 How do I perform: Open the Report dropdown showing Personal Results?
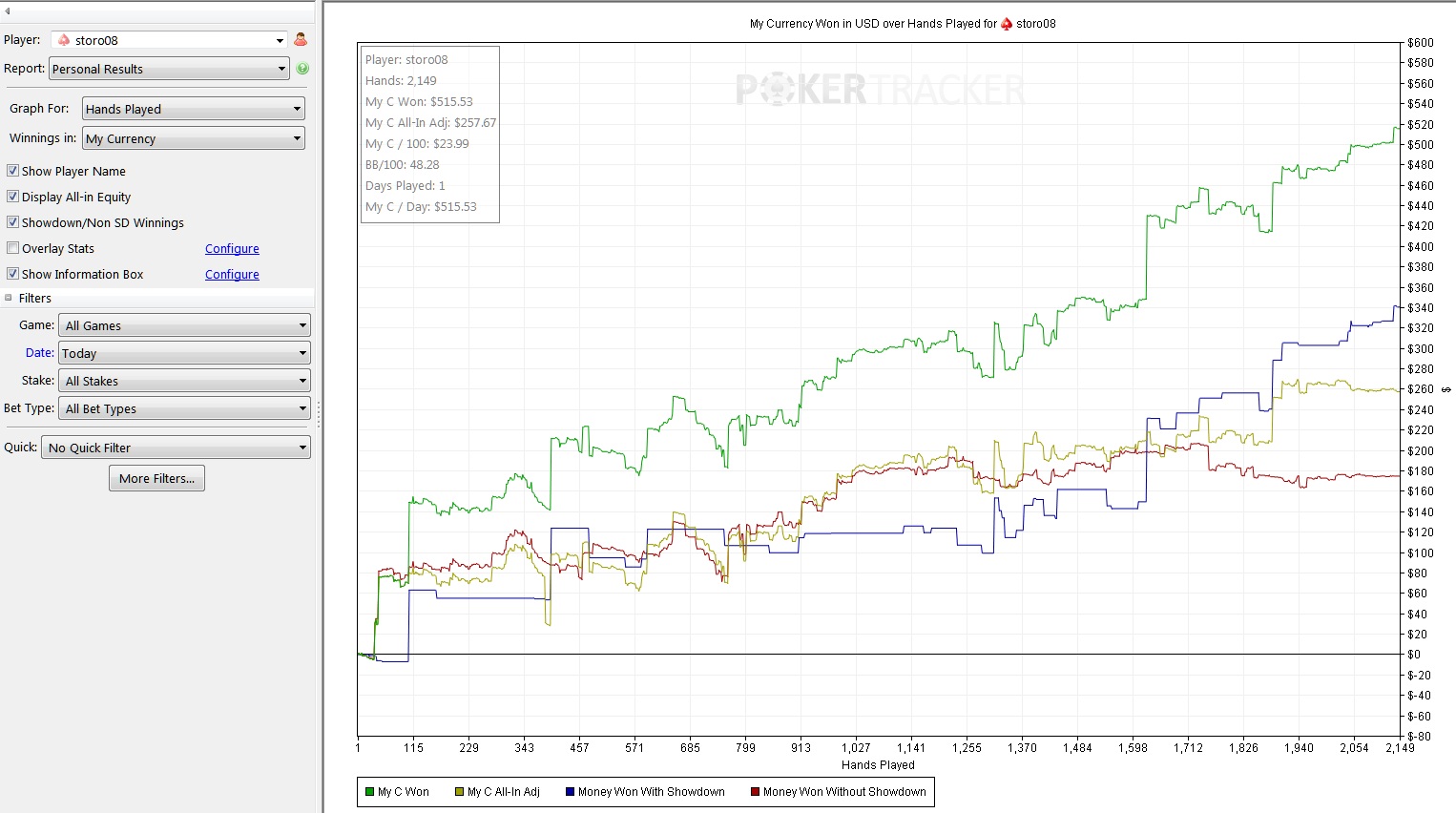tap(169, 69)
